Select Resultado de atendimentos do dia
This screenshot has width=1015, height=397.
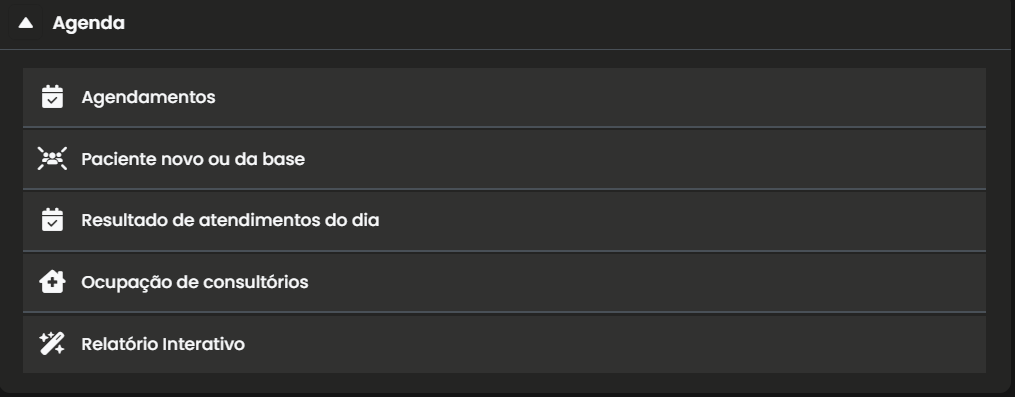[504, 220]
